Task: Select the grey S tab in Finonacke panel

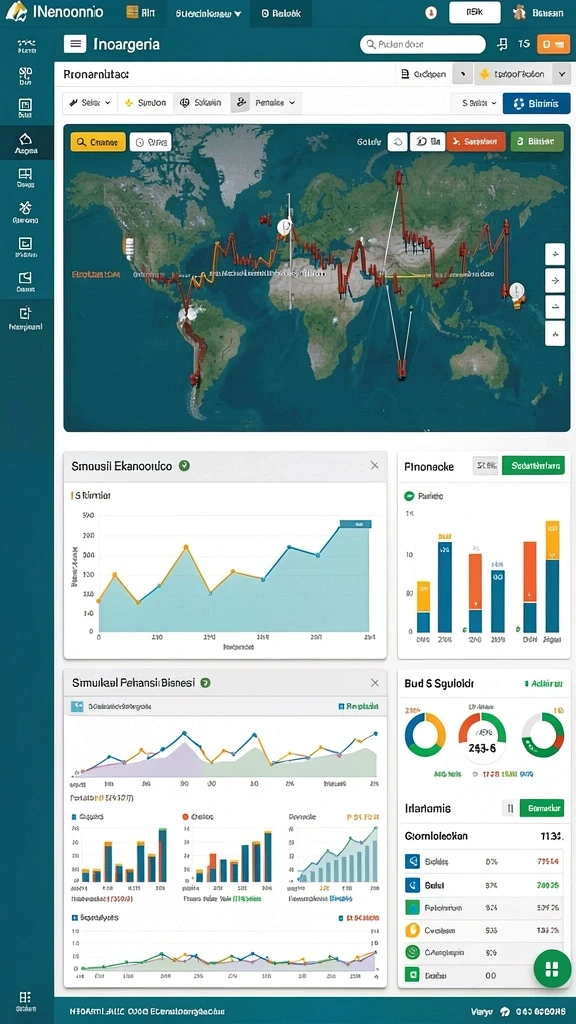Action: tap(485, 465)
